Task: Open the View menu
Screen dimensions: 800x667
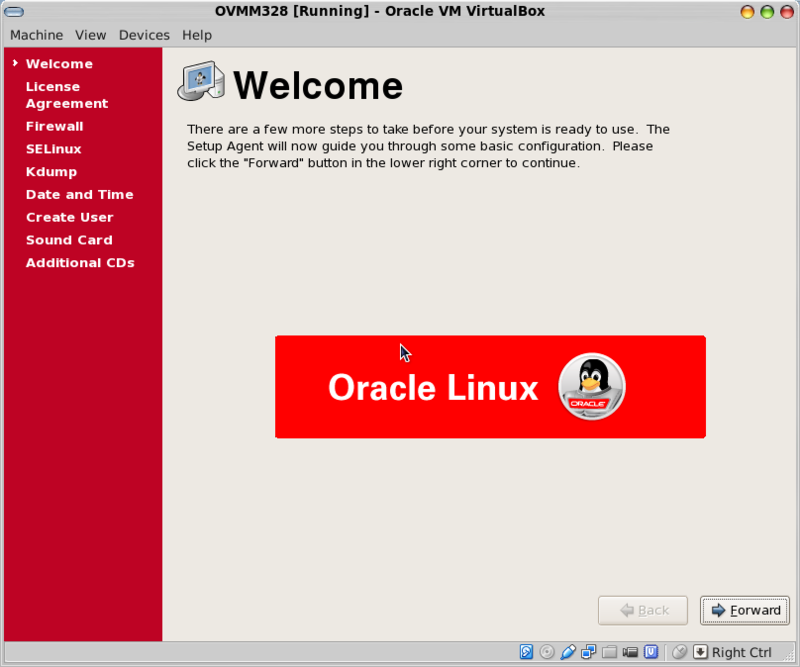Action: click(x=91, y=35)
